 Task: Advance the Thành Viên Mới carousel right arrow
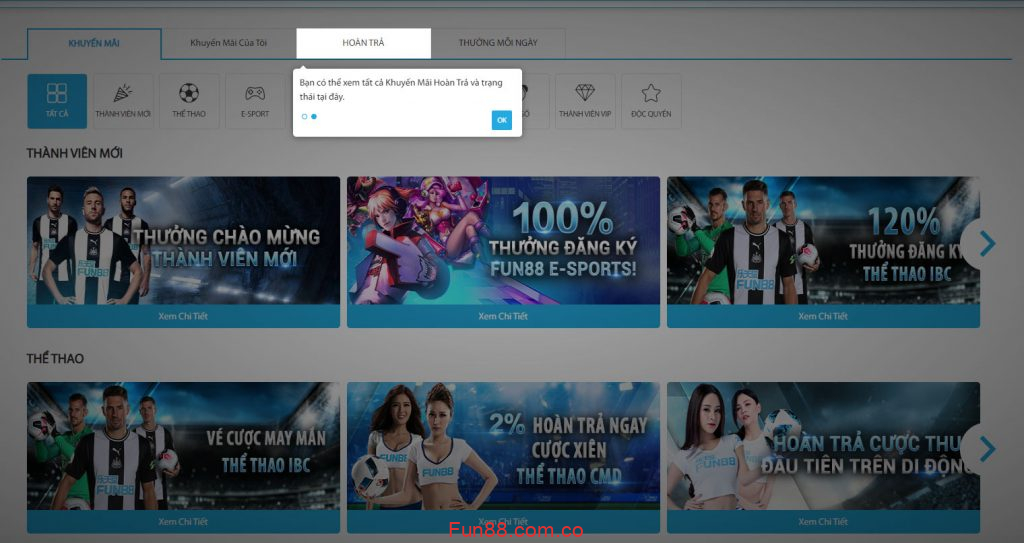987,243
